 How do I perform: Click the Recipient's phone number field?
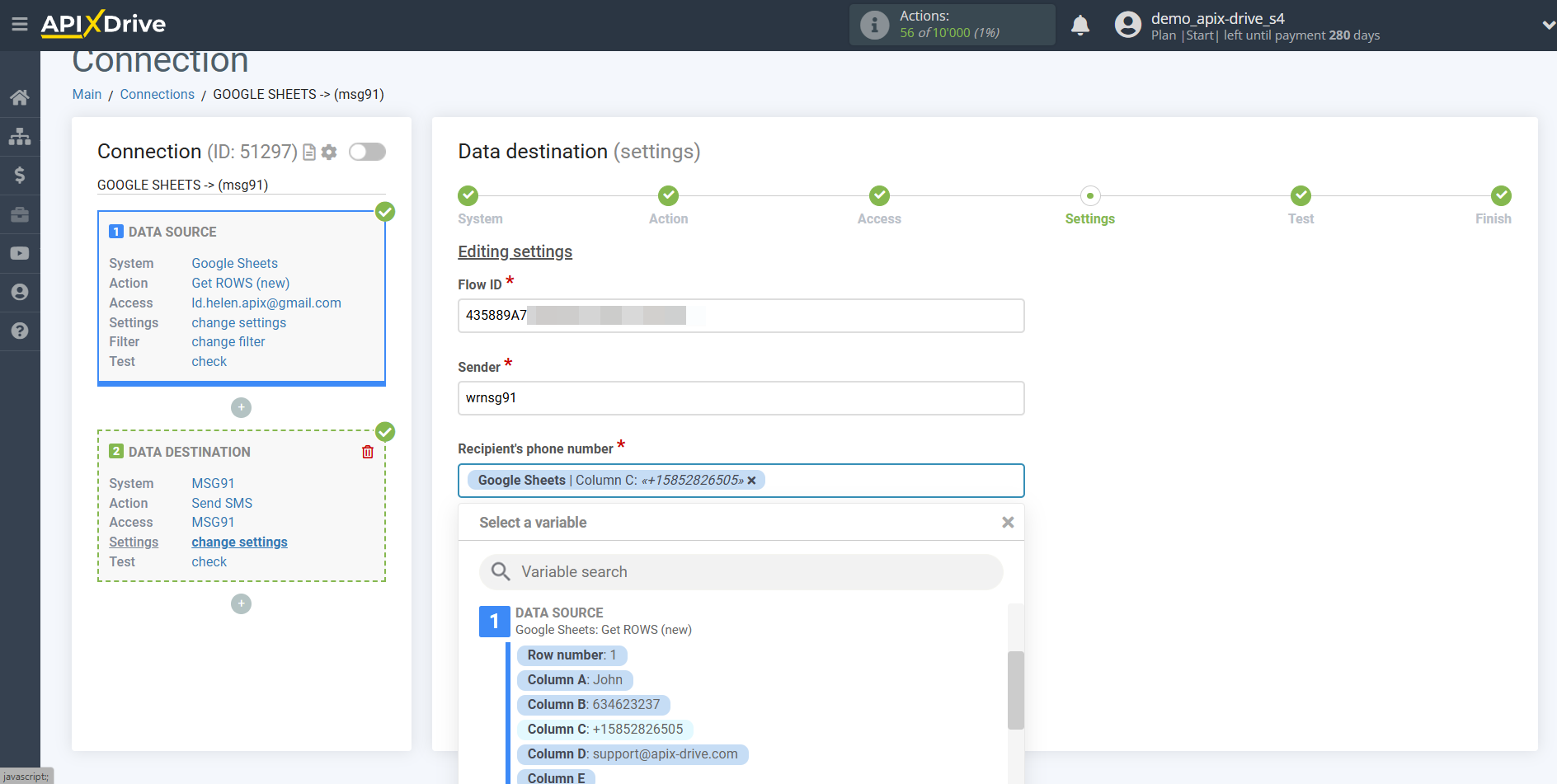point(741,481)
